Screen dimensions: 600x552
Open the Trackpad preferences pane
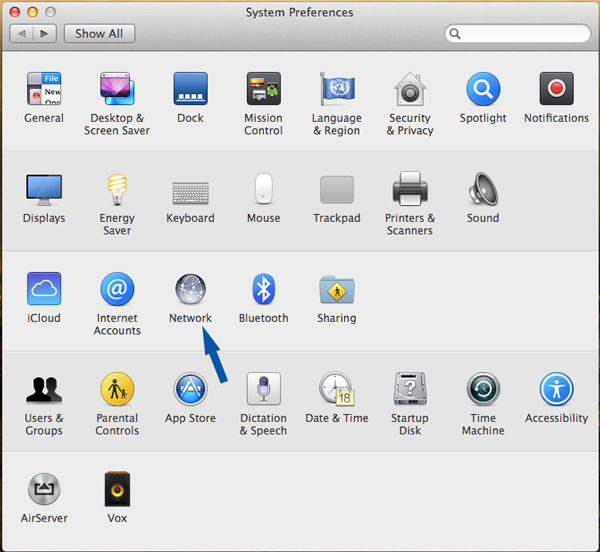pyautogui.click(x=337, y=189)
